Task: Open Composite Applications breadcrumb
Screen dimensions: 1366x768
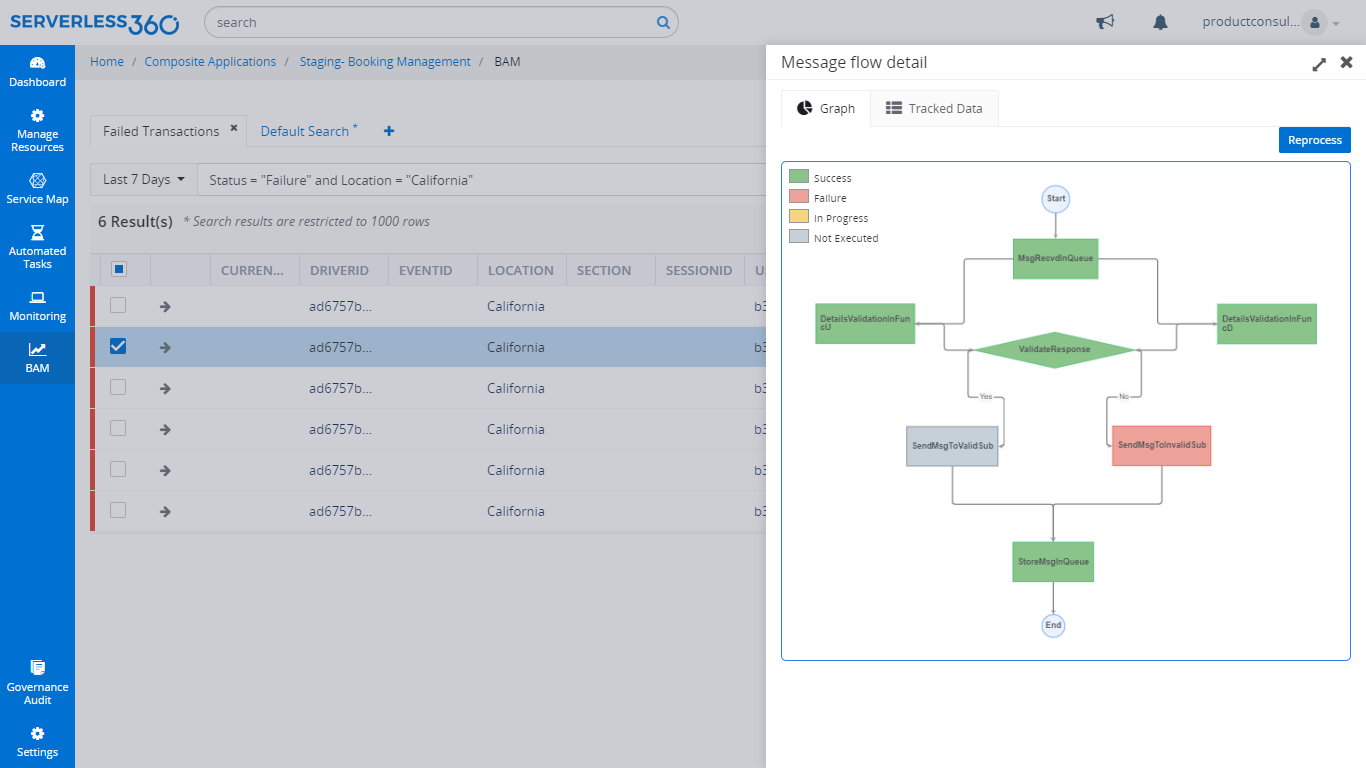Action: [210, 62]
